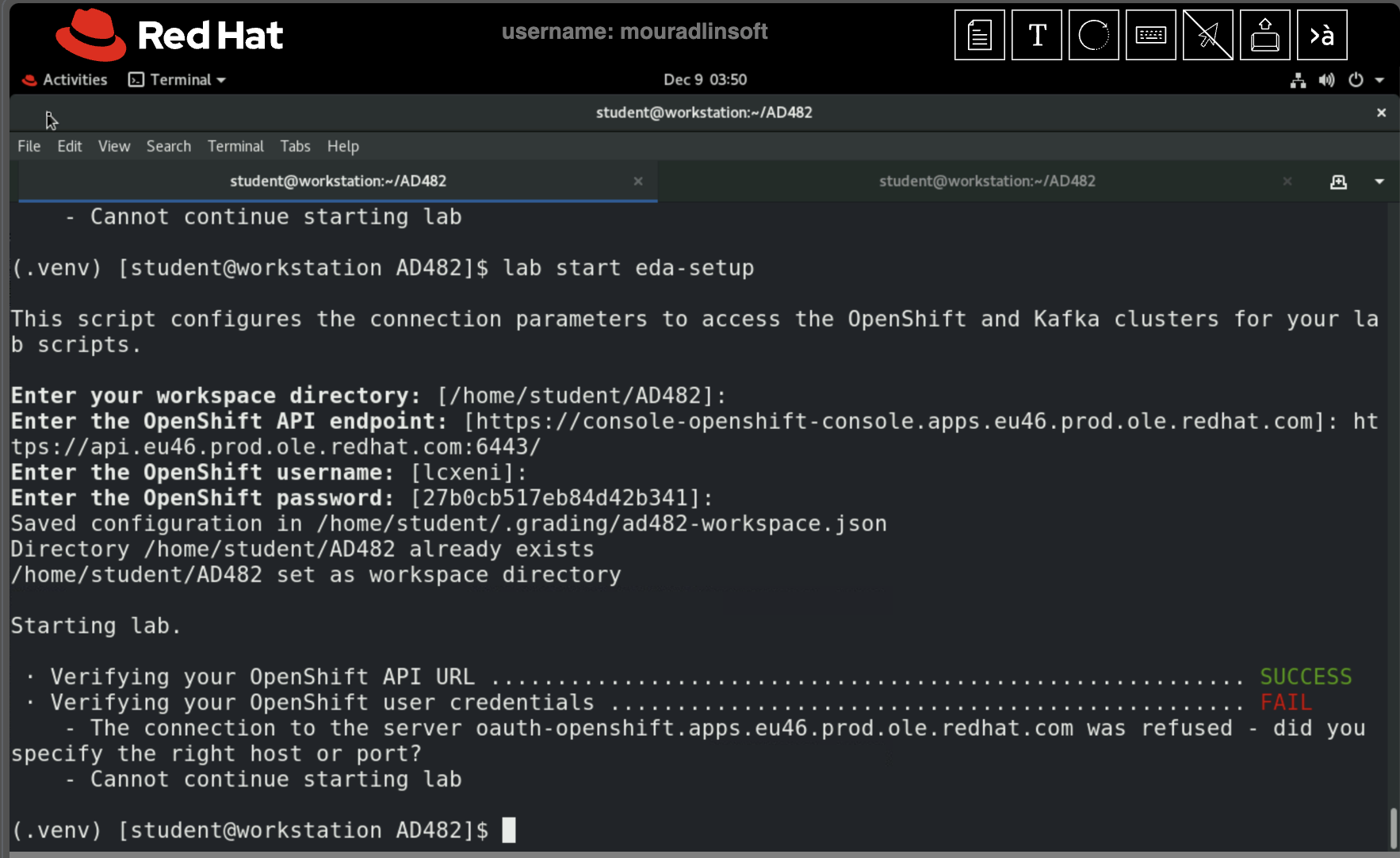The width and height of the screenshot is (1400, 858).
Task: Open the Search menu
Action: 168,147
